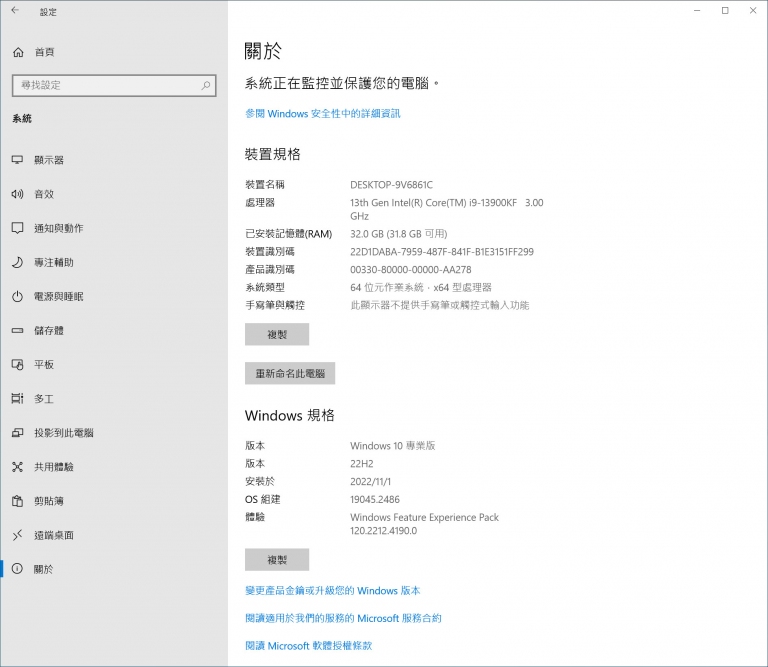
Task: Open the 儲存體 storage icon
Action: click(18, 331)
